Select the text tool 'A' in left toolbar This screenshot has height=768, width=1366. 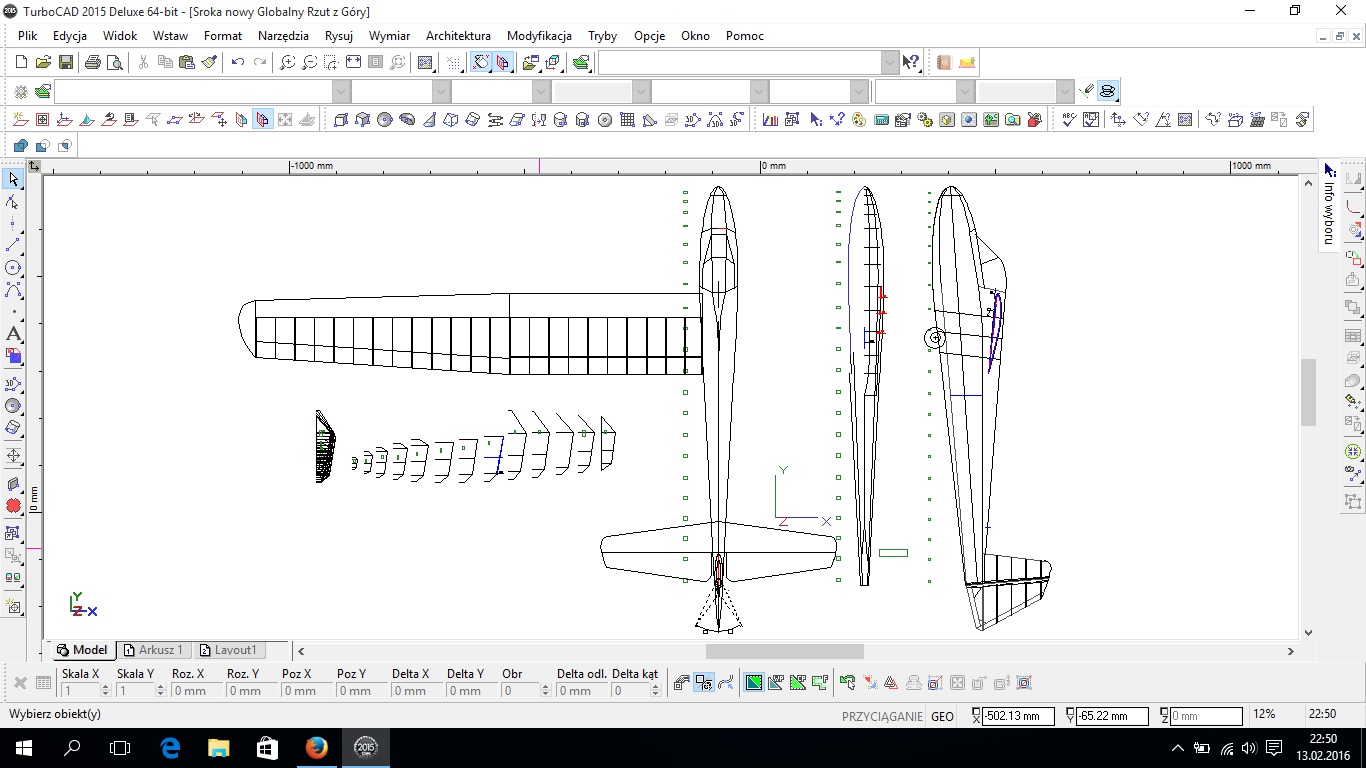13,334
